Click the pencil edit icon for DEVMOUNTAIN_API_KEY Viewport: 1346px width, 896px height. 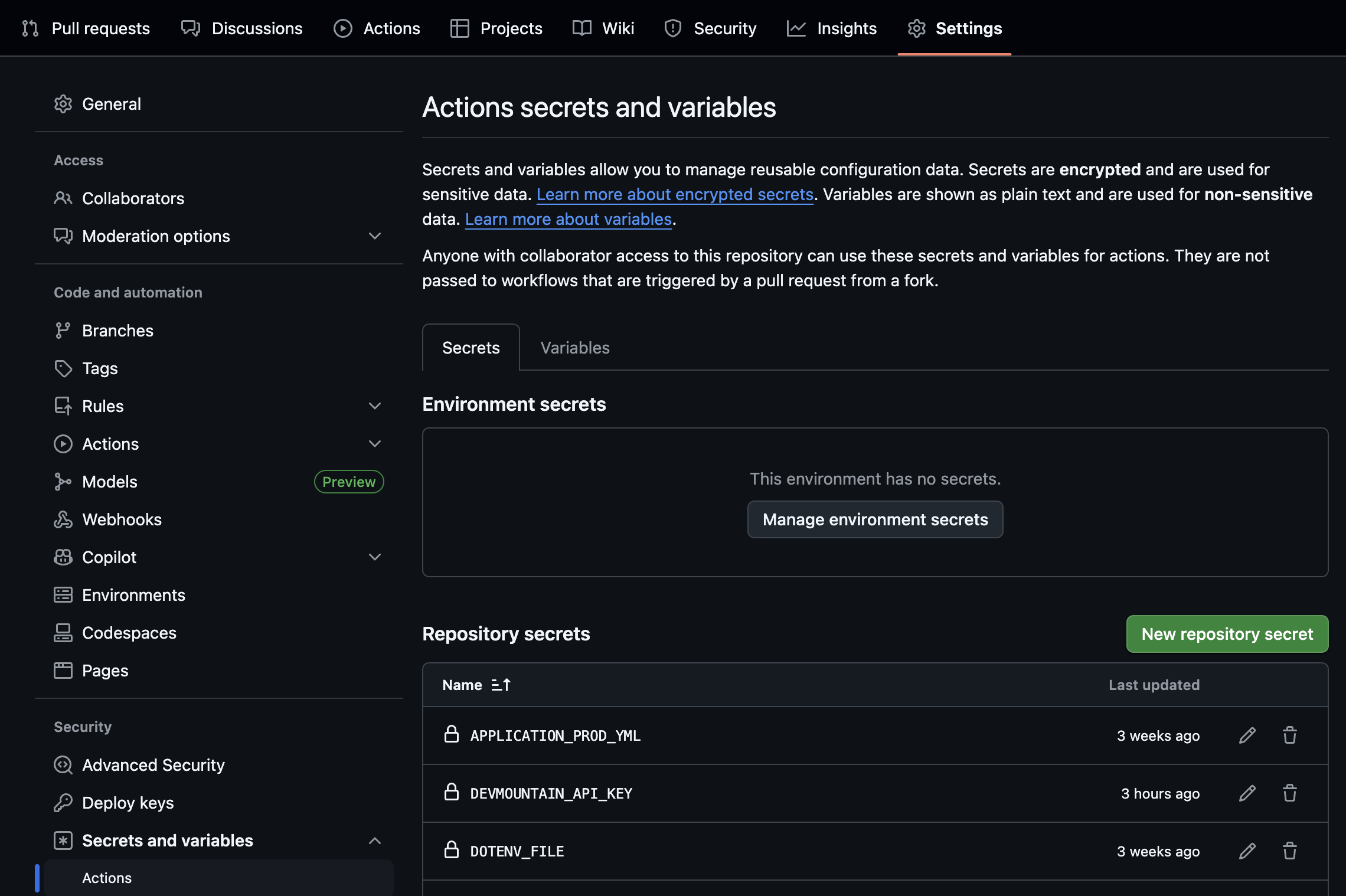point(1247,793)
